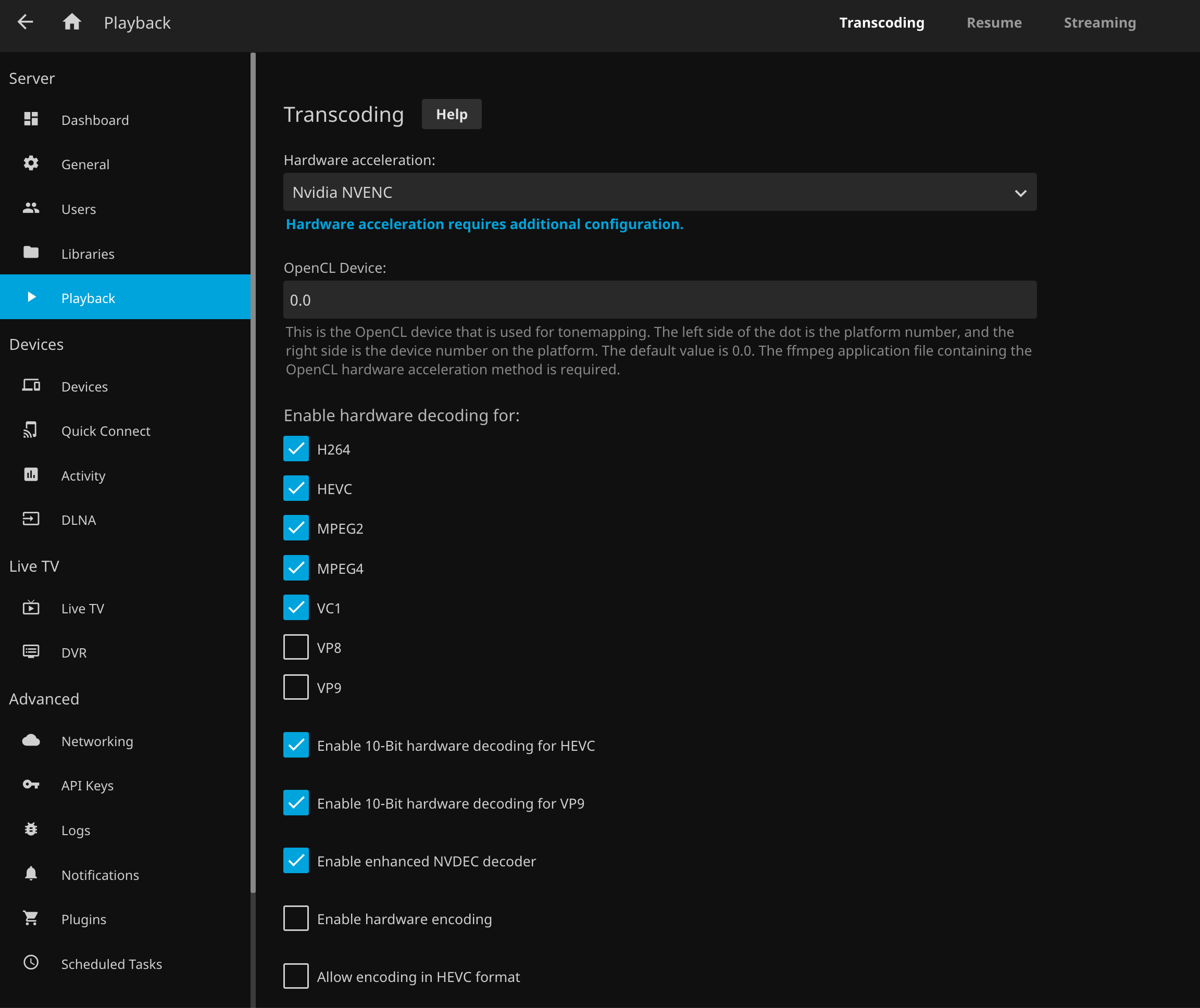The height and width of the screenshot is (1008, 1200).
Task: Click the OpenCL Device input field
Action: point(659,300)
